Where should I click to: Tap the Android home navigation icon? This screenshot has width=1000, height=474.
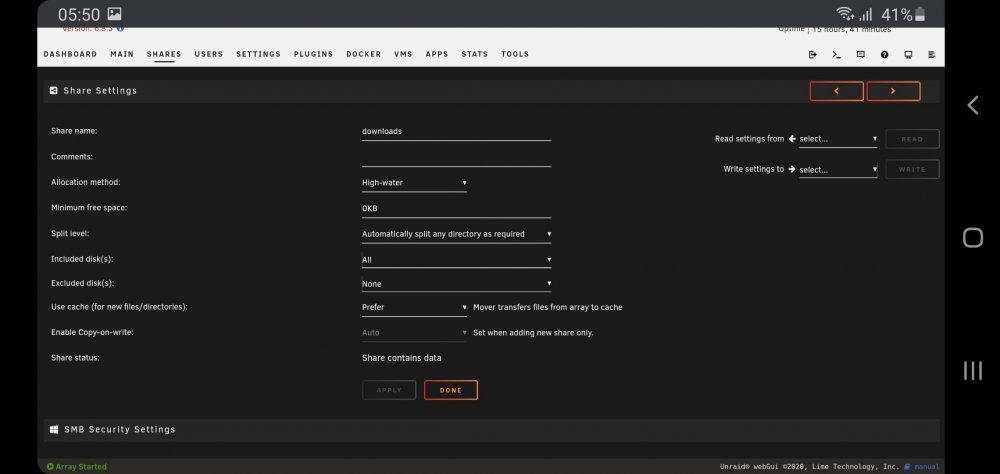973,238
